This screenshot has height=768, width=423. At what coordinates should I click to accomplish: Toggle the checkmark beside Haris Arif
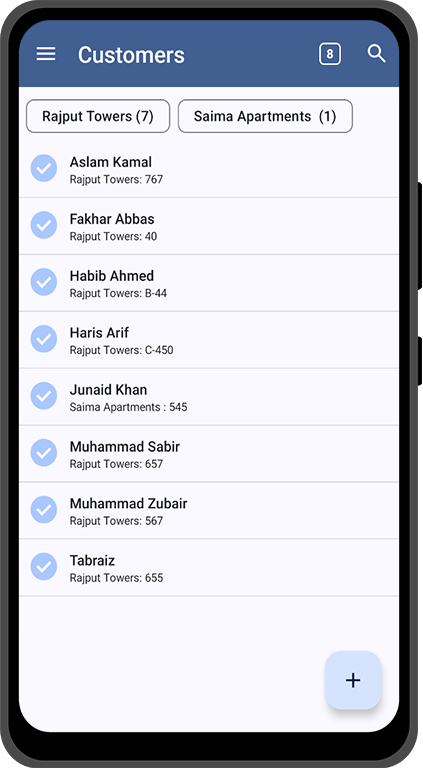(44, 338)
